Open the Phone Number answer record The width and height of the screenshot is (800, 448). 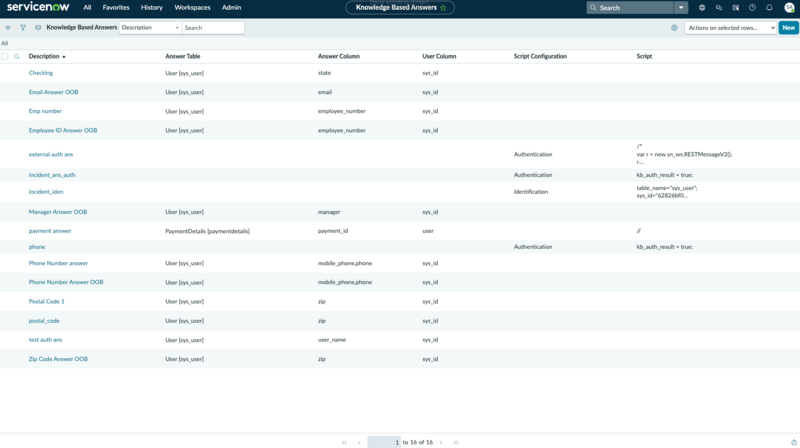tap(58, 263)
